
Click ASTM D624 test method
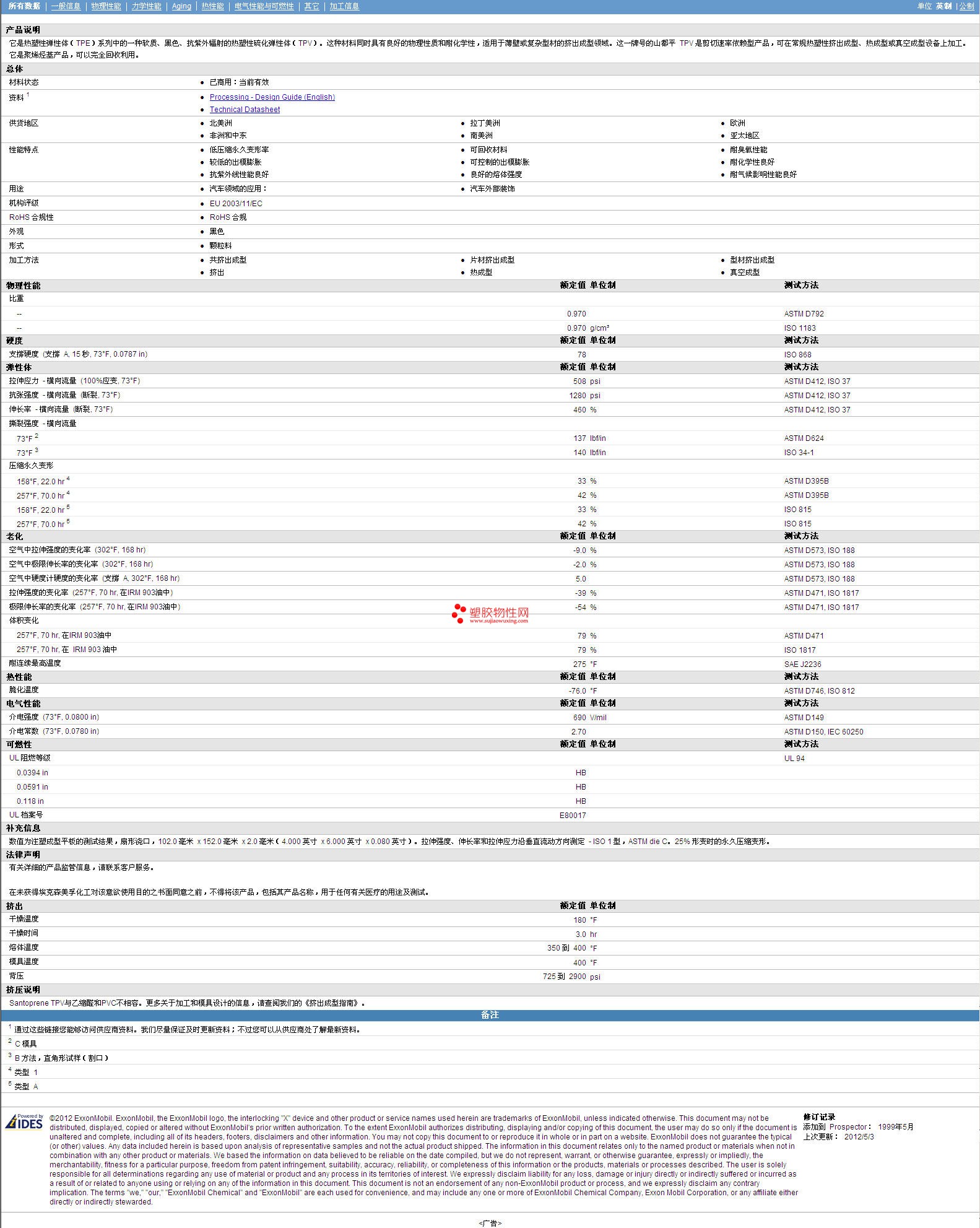(x=804, y=438)
